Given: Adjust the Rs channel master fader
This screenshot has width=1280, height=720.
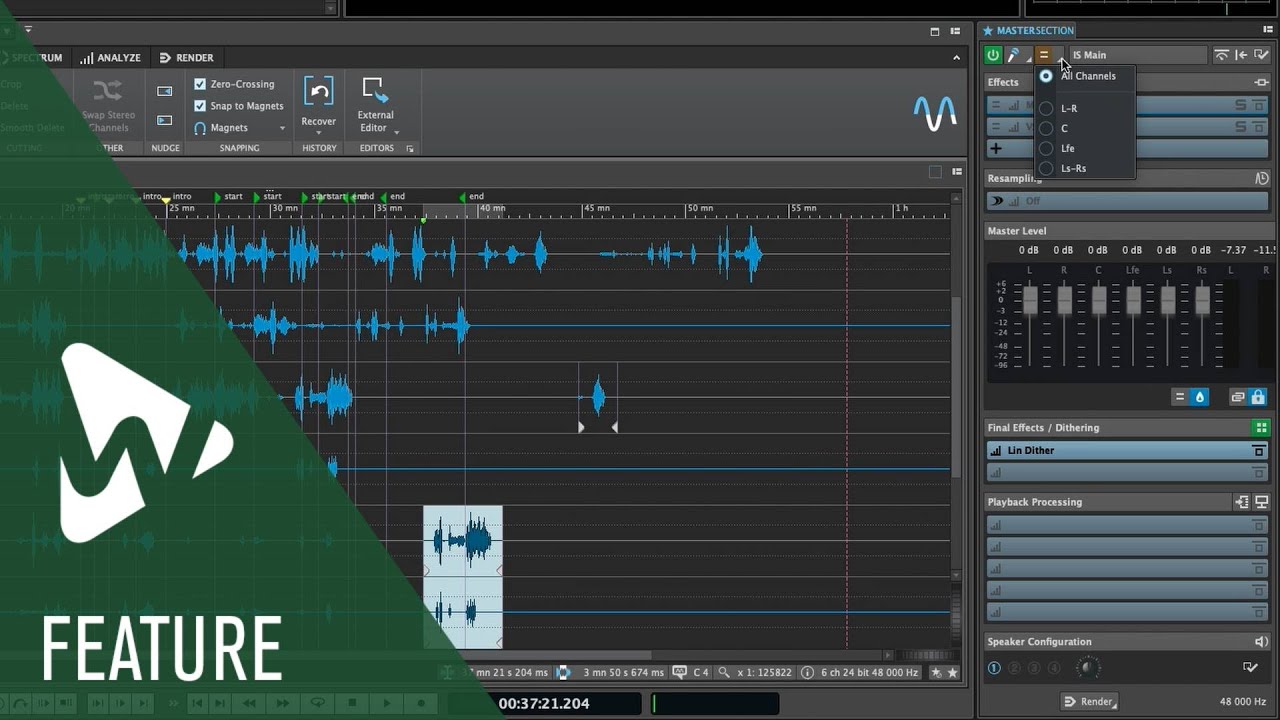Looking at the screenshot, I should click(1202, 300).
